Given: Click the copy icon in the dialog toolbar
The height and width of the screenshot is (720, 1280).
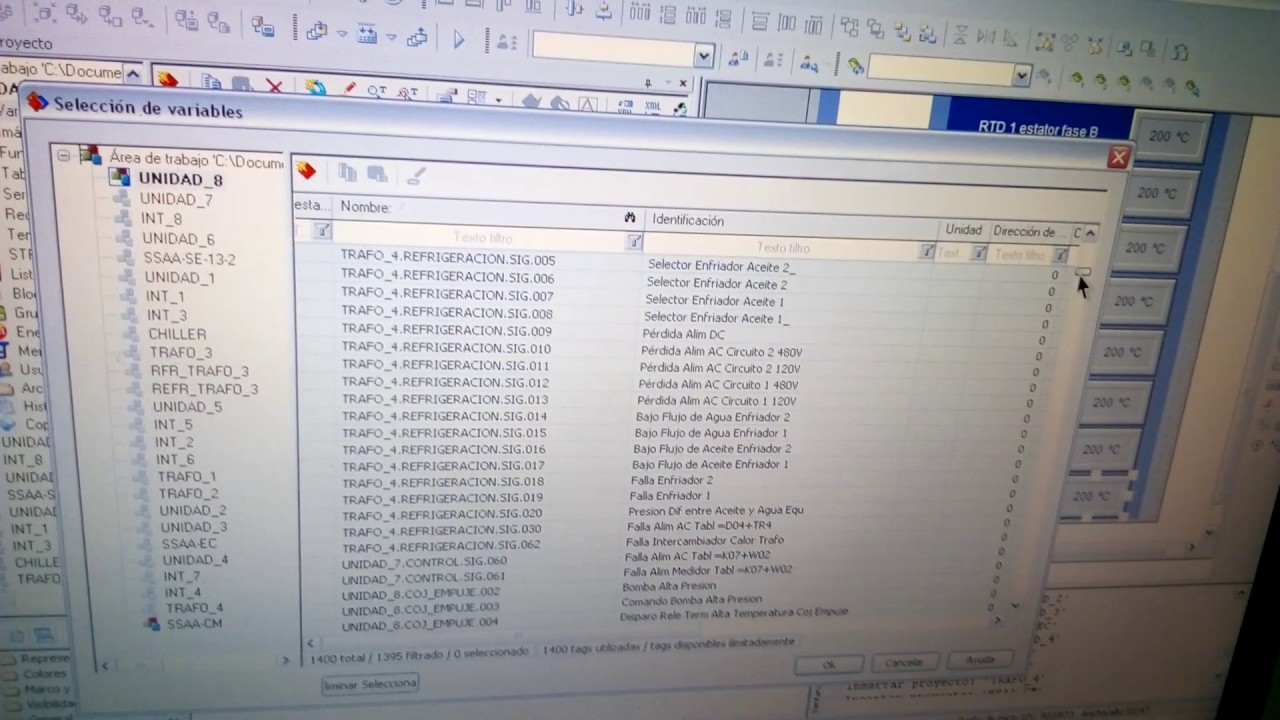Looking at the screenshot, I should tap(347, 173).
